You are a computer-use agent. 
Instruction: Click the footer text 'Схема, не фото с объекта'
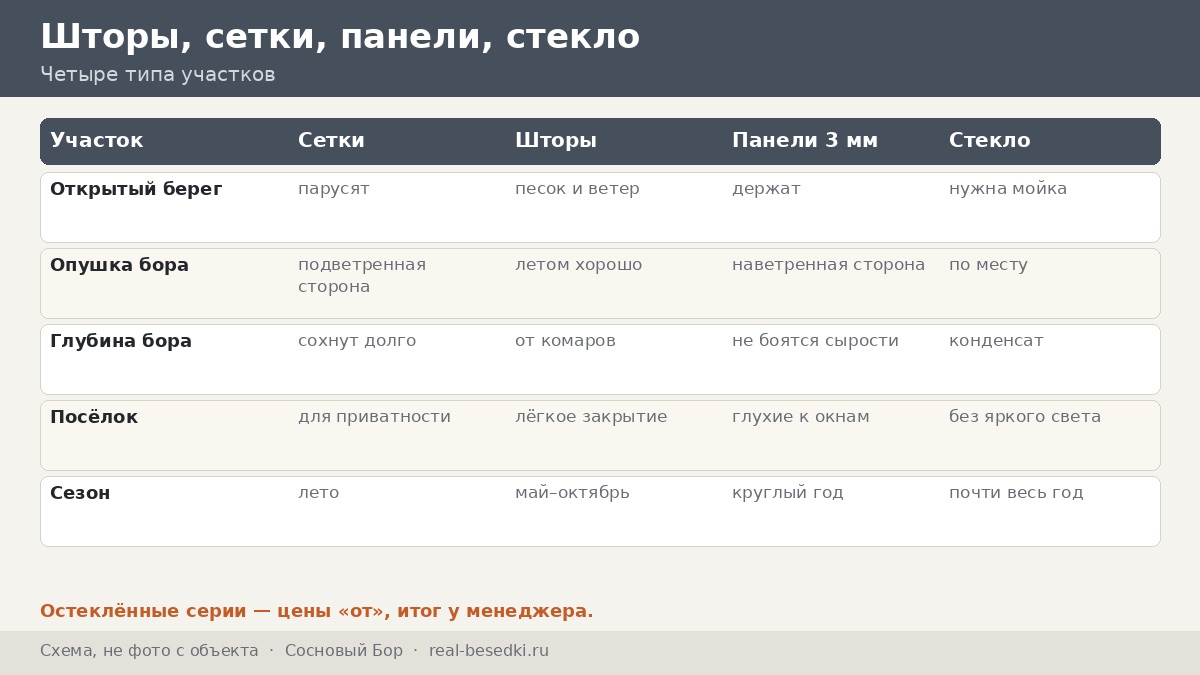(149, 651)
